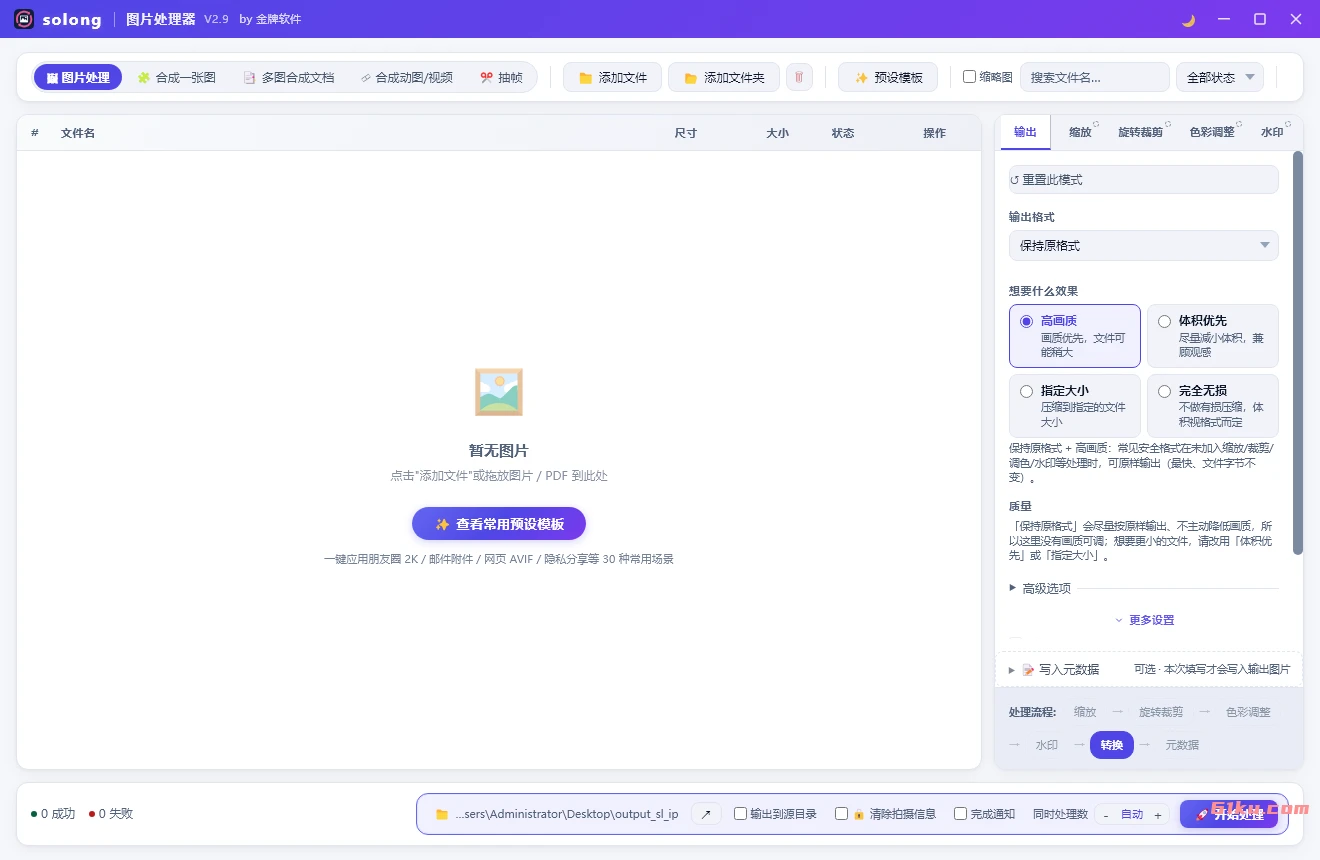Screen dimensions: 1320x860
Task: Click output path folder icon
Action: point(442,814)
